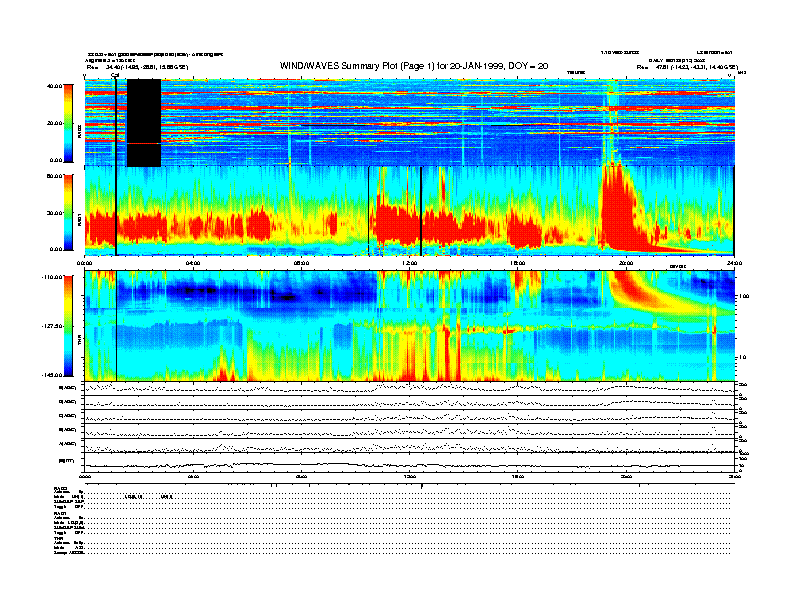Select the top-right Rss 47.81 position text

687,67
